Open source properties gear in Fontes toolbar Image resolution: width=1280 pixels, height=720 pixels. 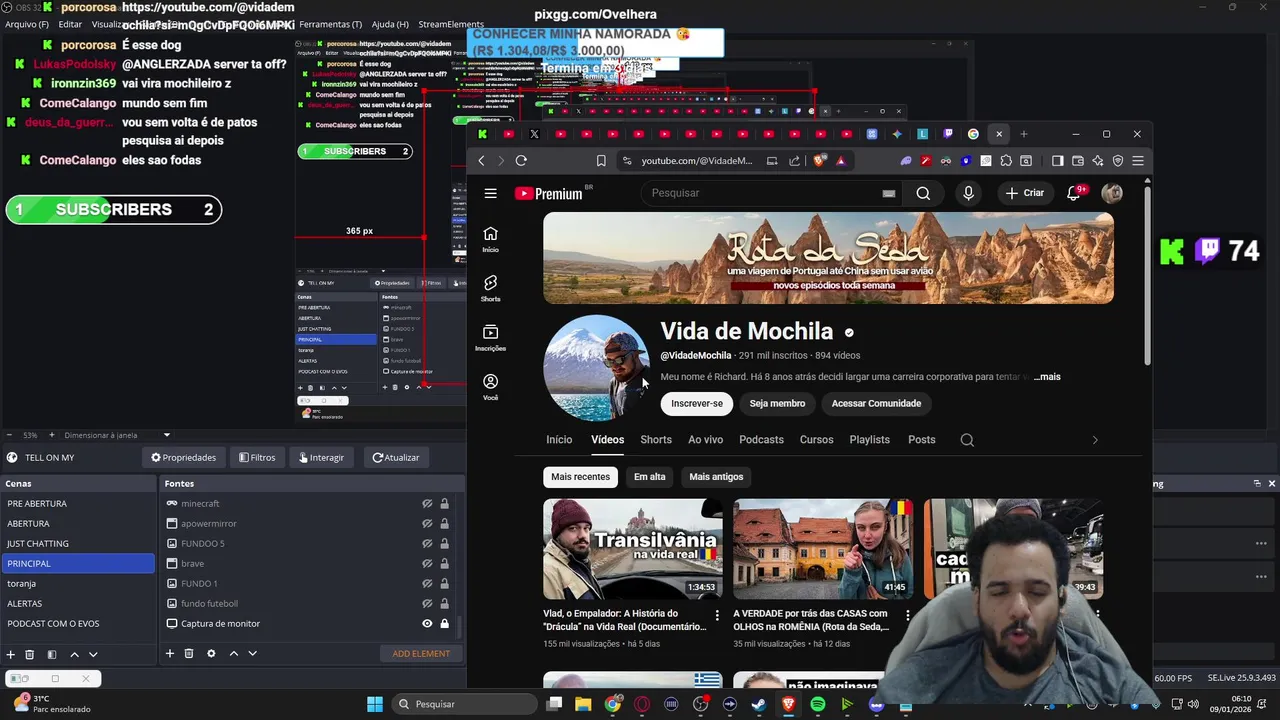point(211,654)
